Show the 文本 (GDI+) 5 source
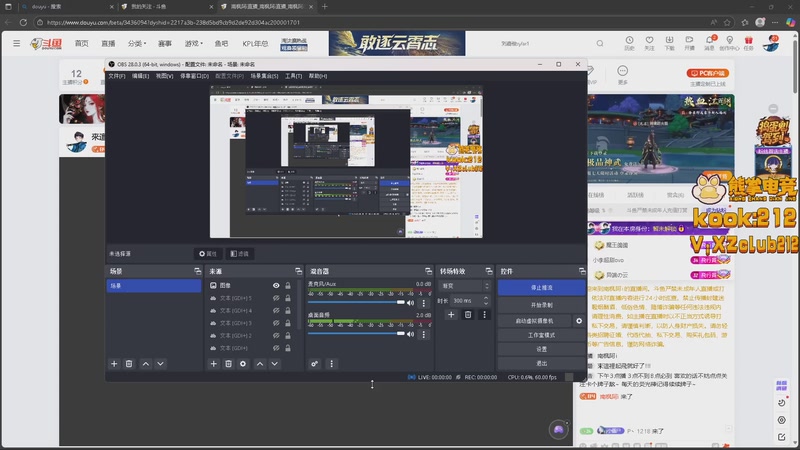 click(276, 298)
